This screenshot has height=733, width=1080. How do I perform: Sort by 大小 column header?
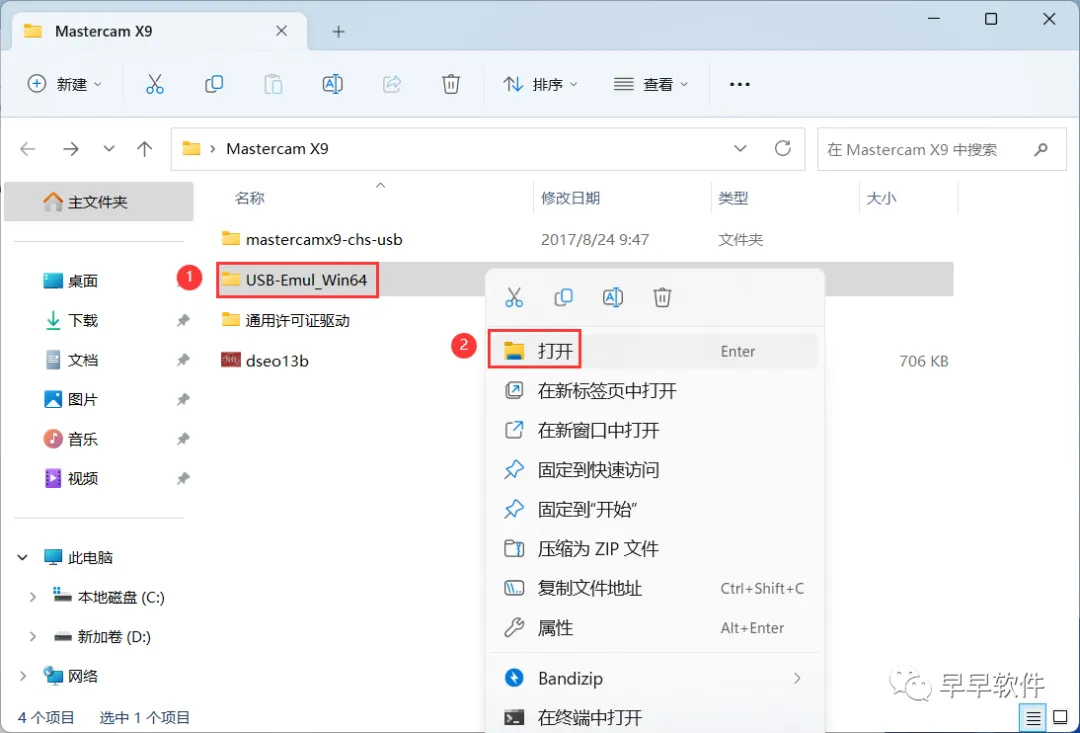pos(881,198)
